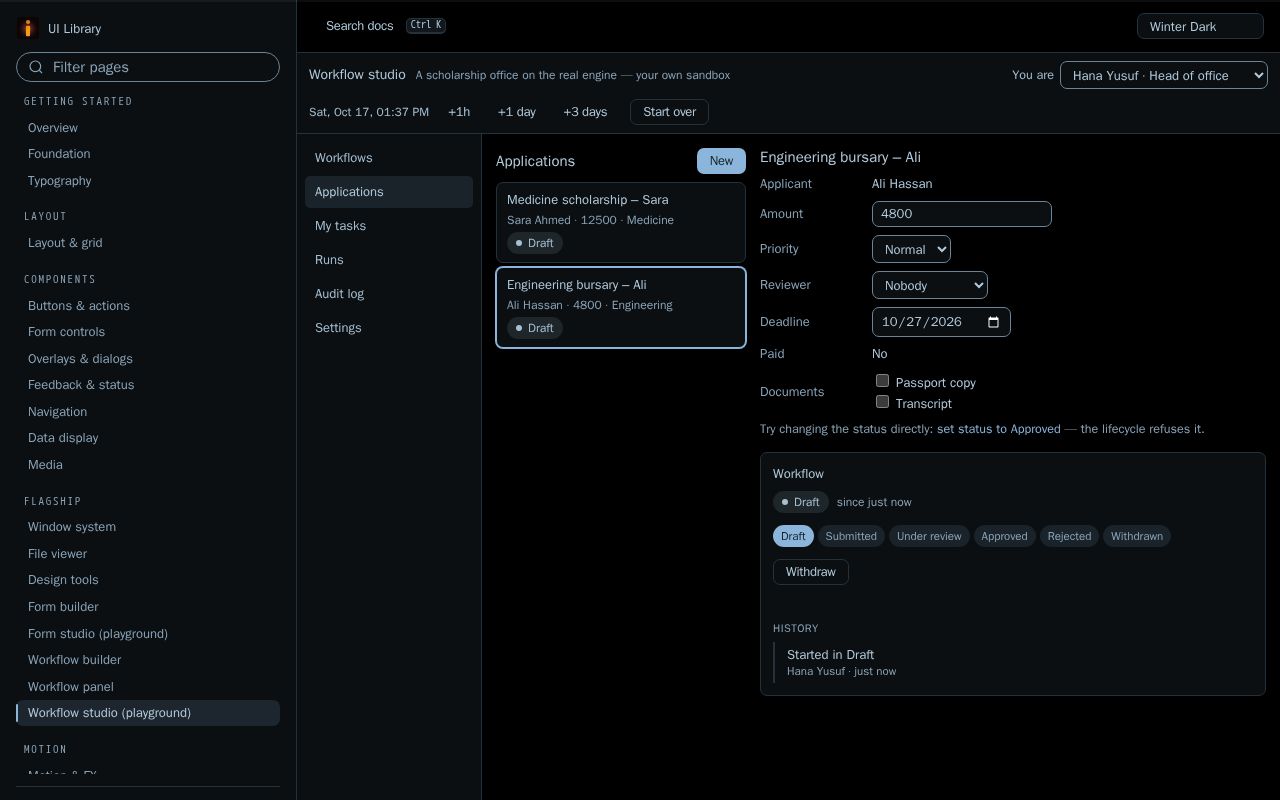
Task: Advance the clock by +1 day
Action: (x=516, y=112)
